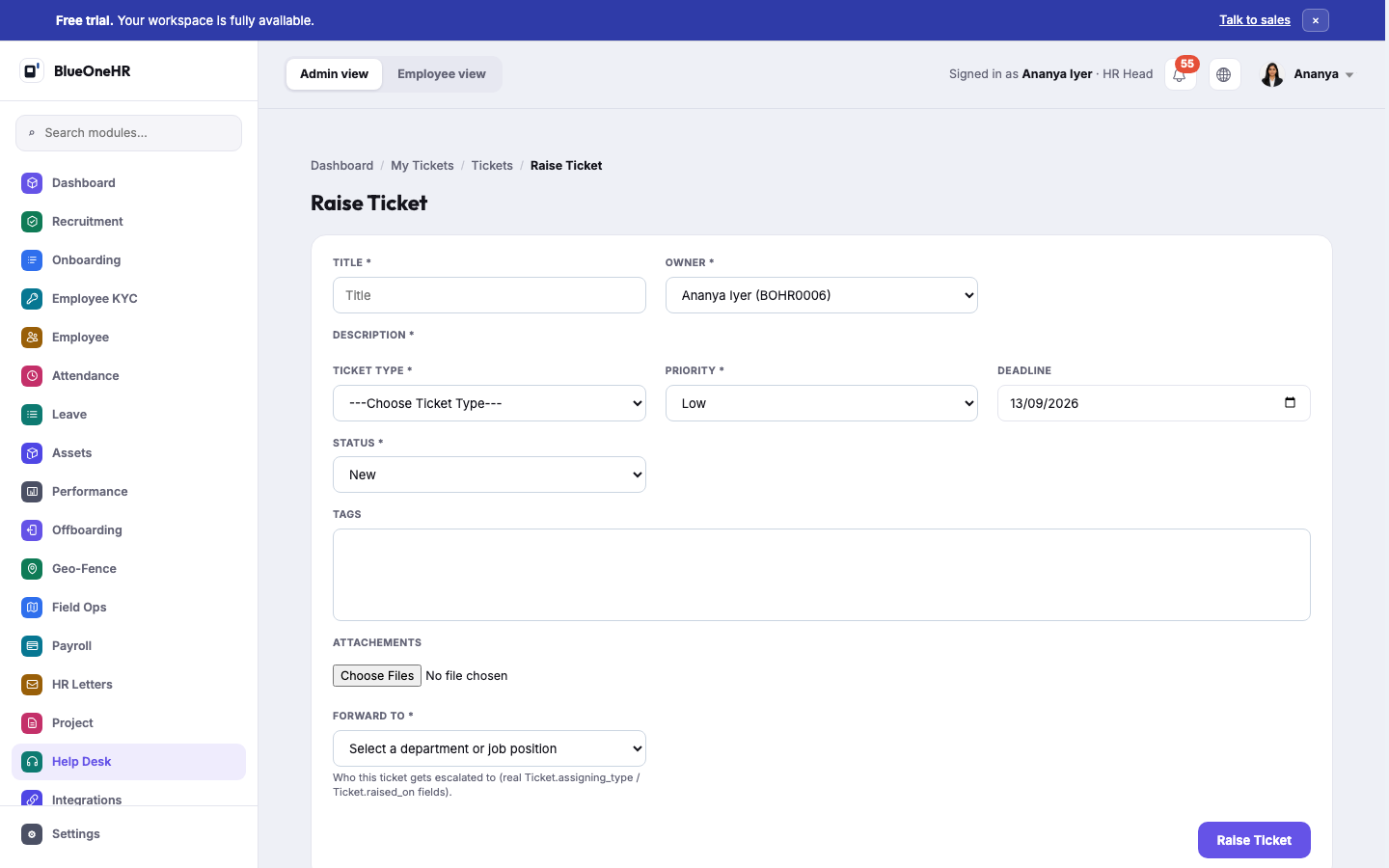Expand the Ananya user menu caret
The height and width of the screenshot is (868, 1389).
click(x=1349, y=75)
